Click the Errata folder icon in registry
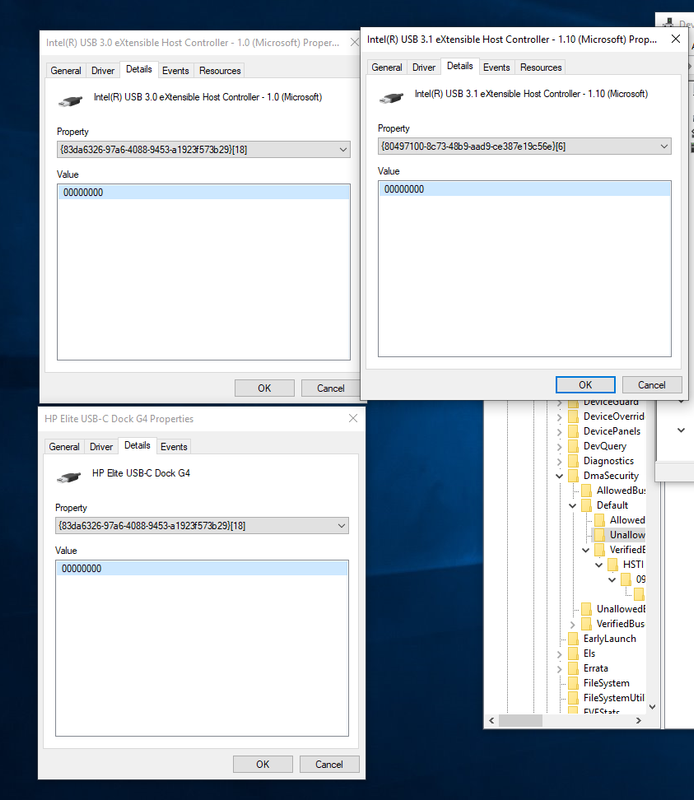 574,668
